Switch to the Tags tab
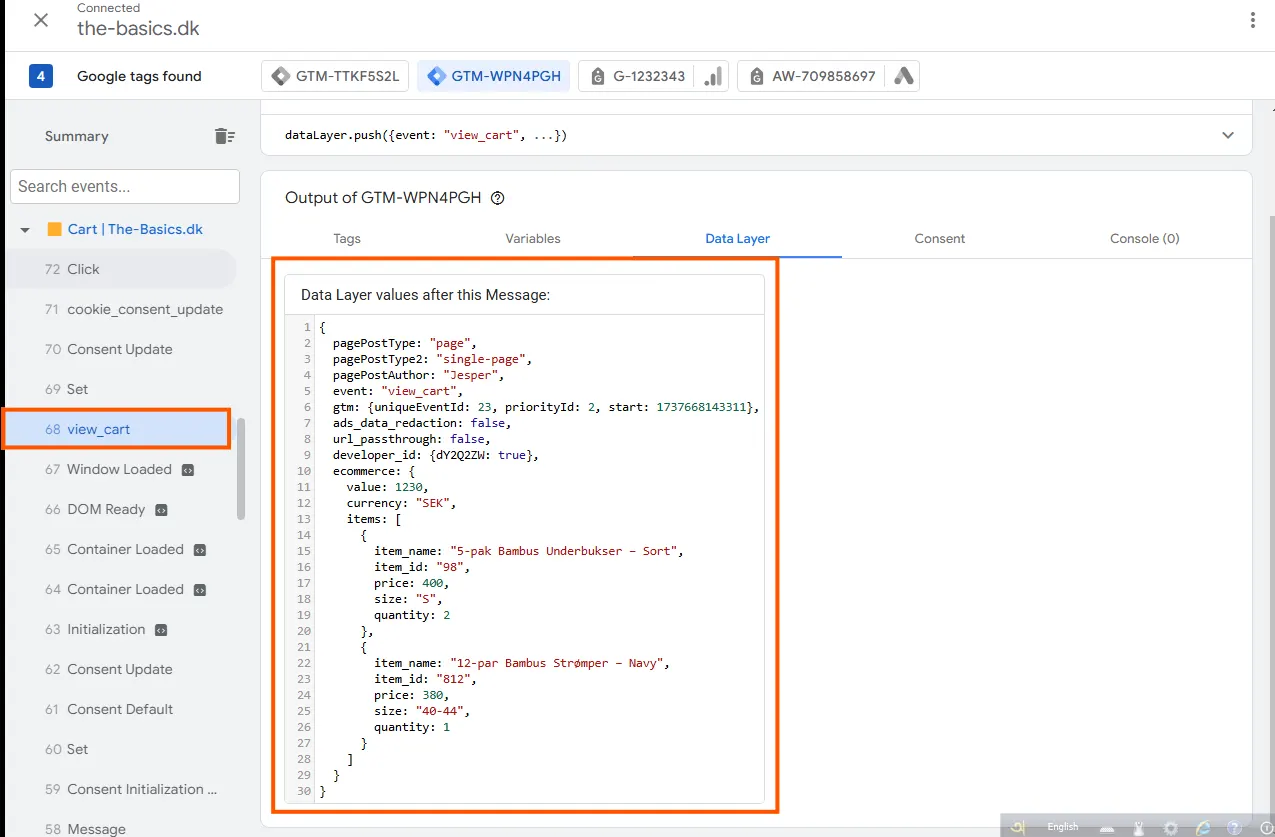 347,238
